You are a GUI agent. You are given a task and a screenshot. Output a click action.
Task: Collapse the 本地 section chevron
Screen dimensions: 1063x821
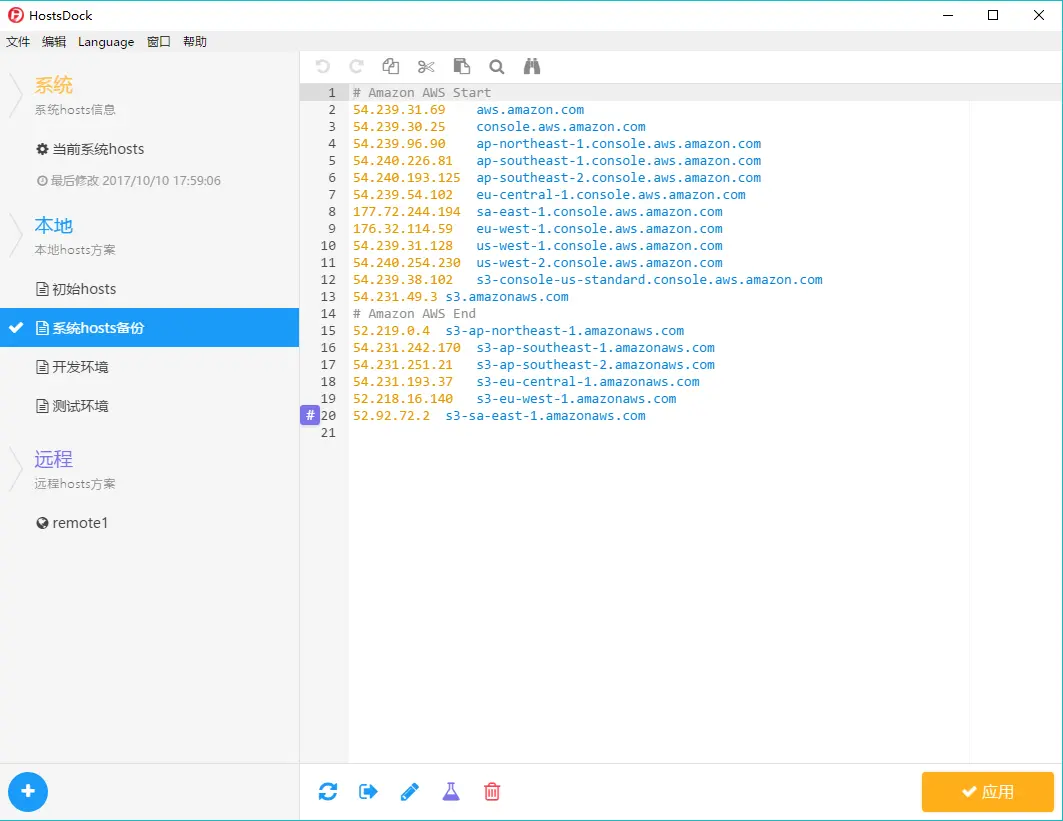pyautogui.click(x=16, y=235)
